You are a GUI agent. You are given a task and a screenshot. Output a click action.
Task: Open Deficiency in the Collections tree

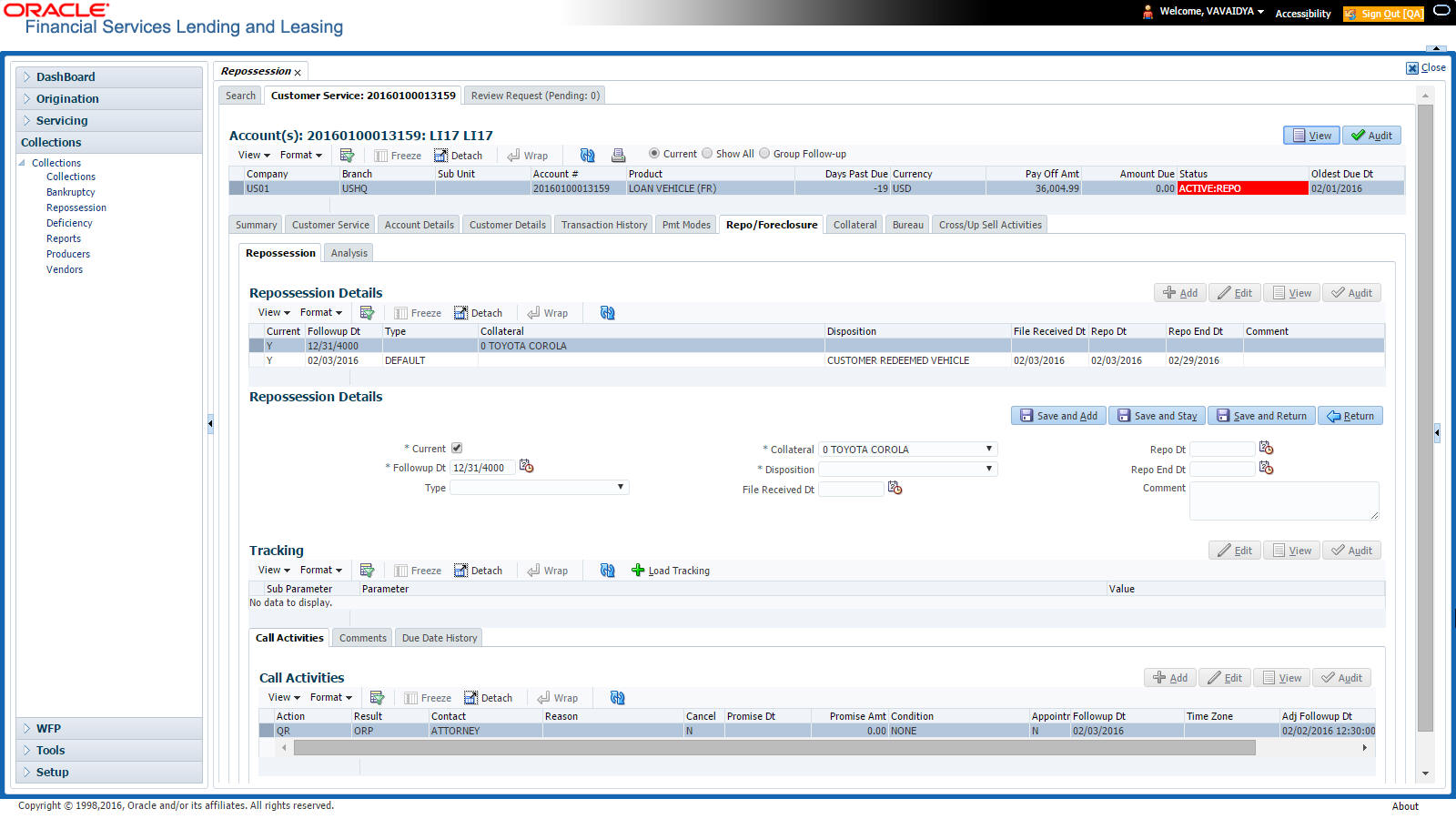click(69, 224)
